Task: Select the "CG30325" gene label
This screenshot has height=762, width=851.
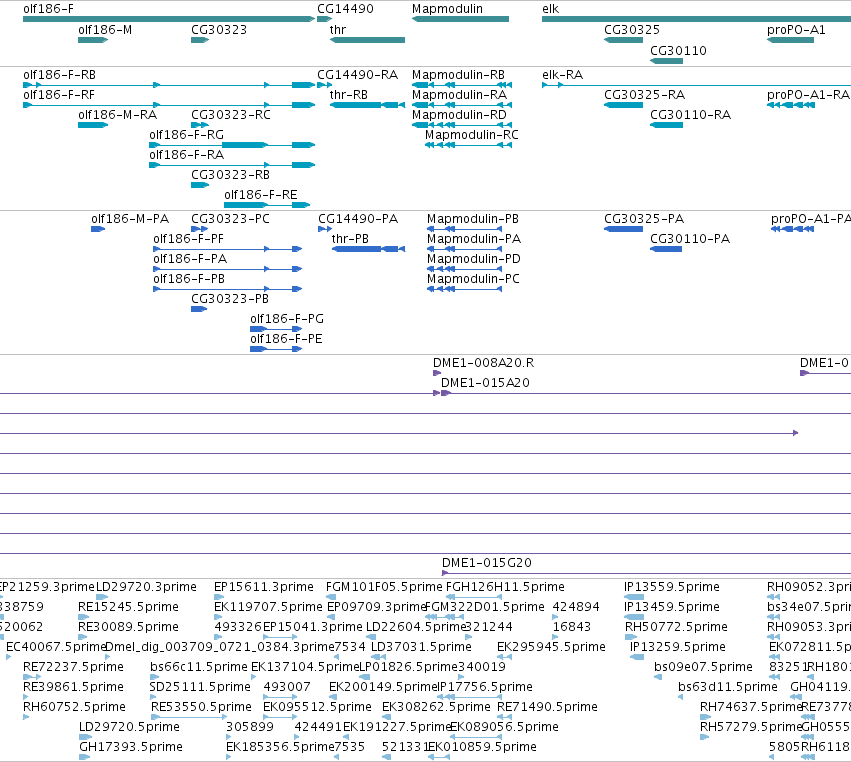Action: tap(632, 30)
